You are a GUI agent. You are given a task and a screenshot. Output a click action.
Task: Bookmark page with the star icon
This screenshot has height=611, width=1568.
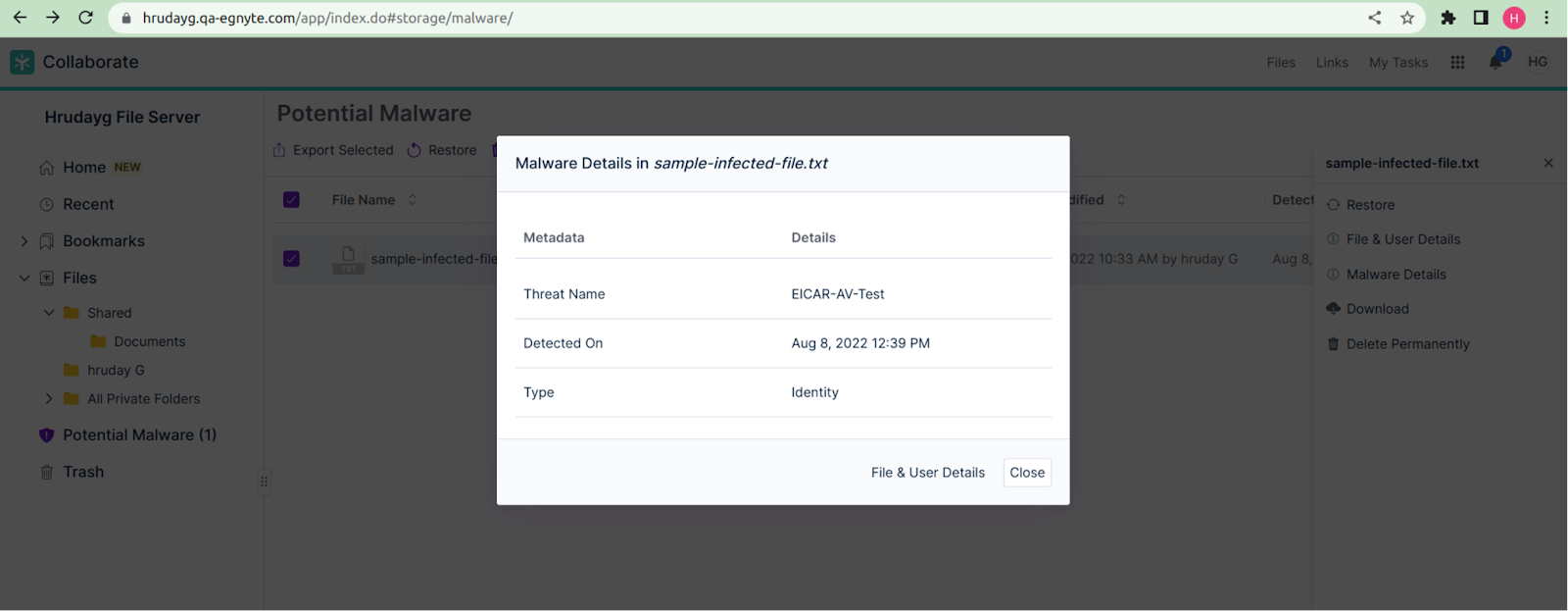[x=1407, y=18]
